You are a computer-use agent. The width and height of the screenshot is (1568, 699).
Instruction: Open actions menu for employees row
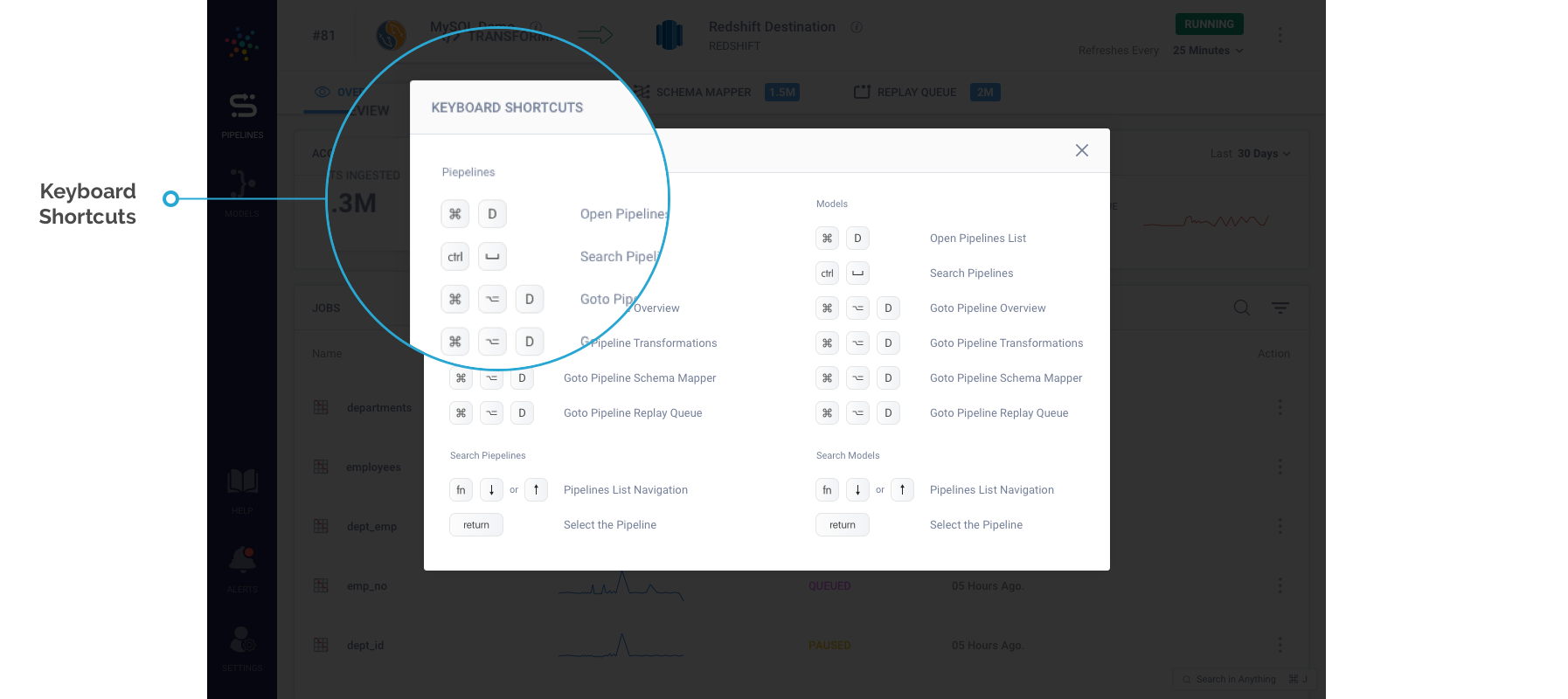1280,467
